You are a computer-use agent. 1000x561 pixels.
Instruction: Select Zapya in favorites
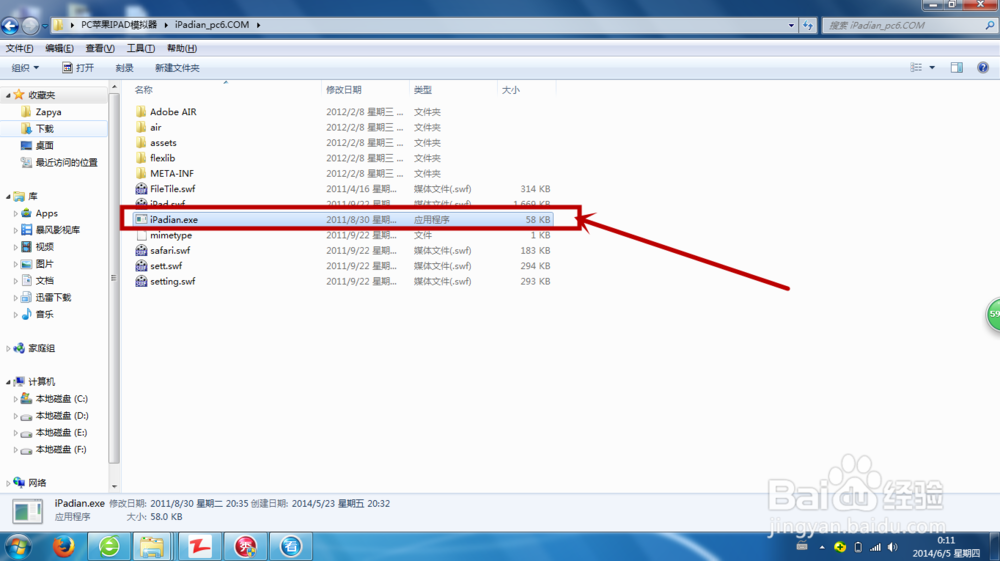click(x=48, y=112)
